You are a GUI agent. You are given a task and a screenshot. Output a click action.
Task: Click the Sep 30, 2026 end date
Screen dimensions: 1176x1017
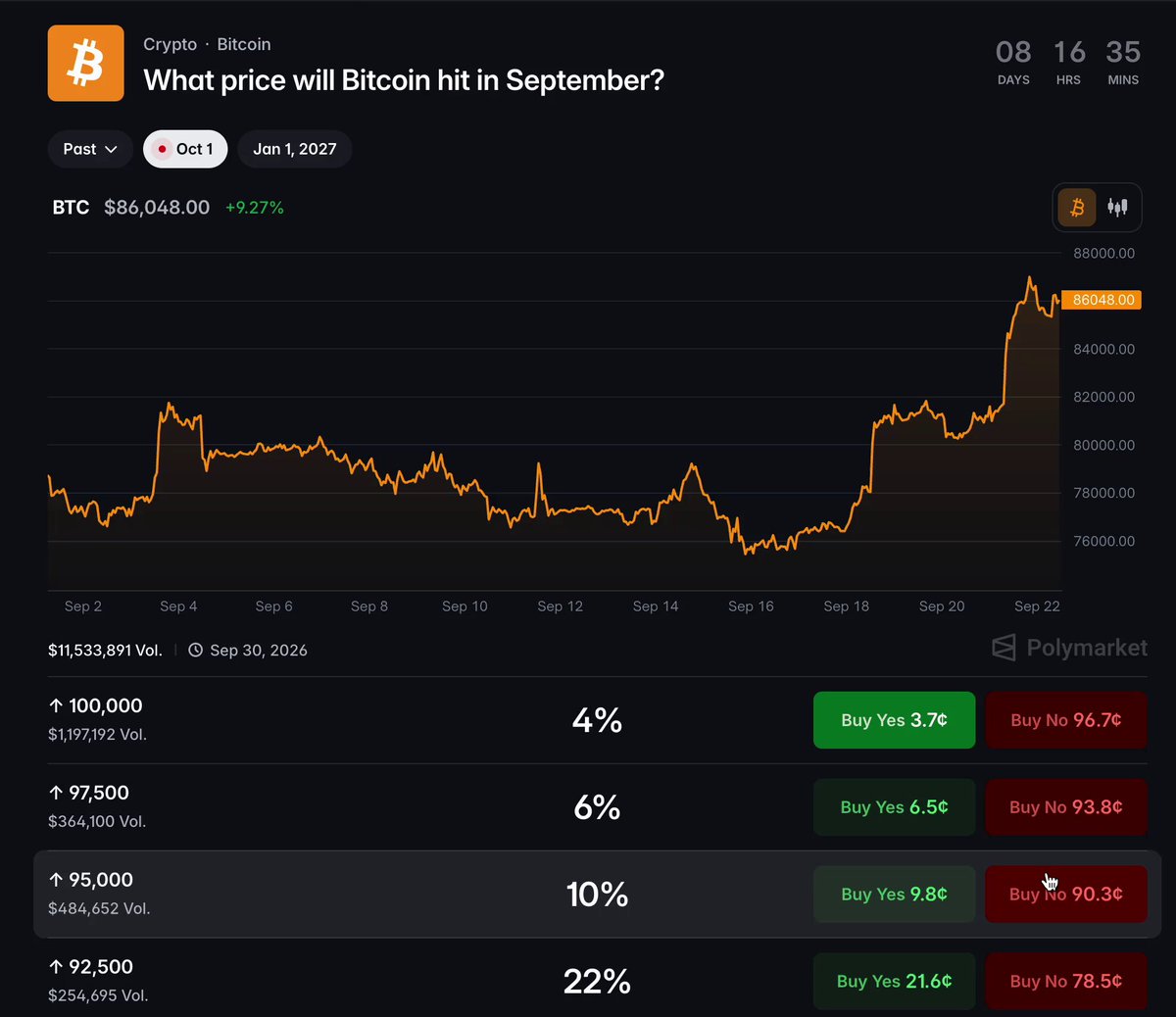point(259,651)
